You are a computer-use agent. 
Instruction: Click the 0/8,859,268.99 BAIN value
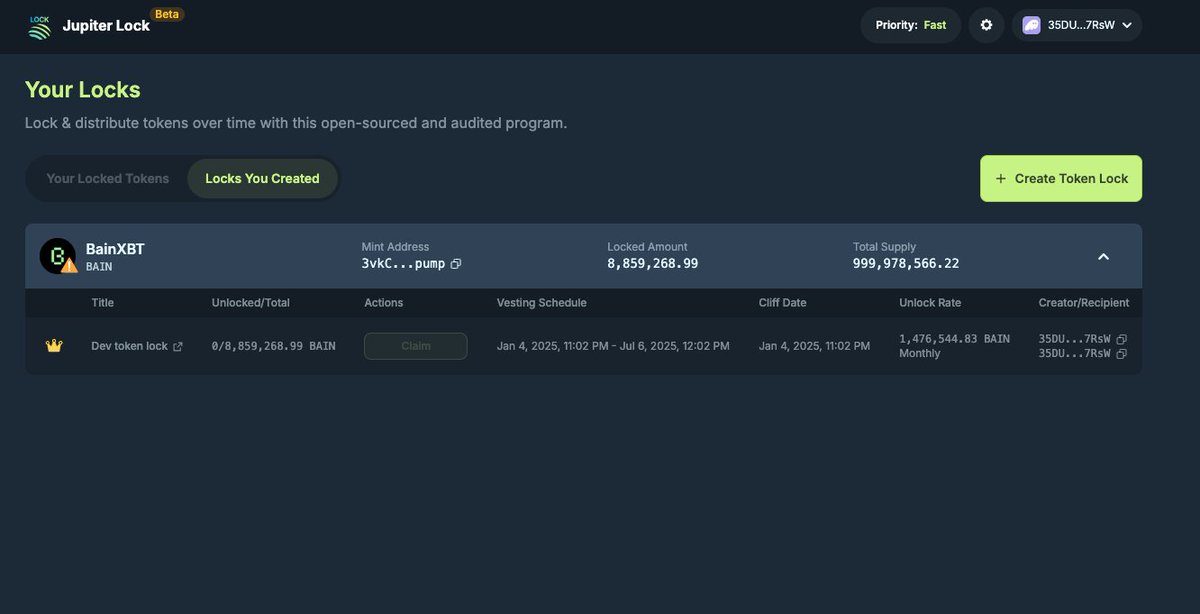pyautogui.click(x=273, y=346)
